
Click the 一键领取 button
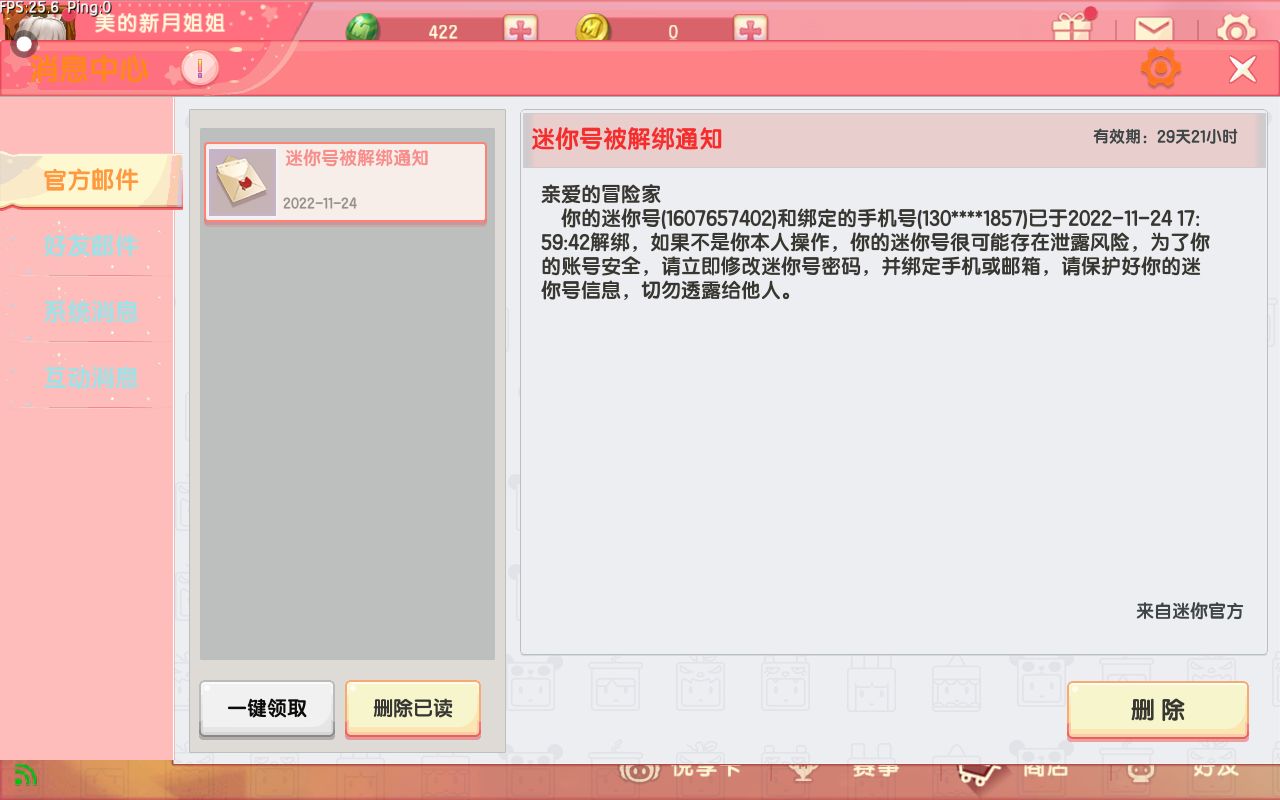[x=267, y=709]
